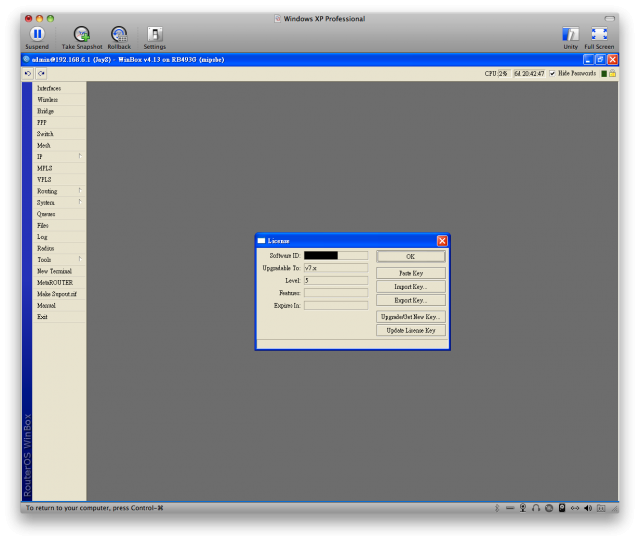Toggle the Hide Passwords checkbox
The width and height of the screenshot is (640, 542).
click(552, 73)
